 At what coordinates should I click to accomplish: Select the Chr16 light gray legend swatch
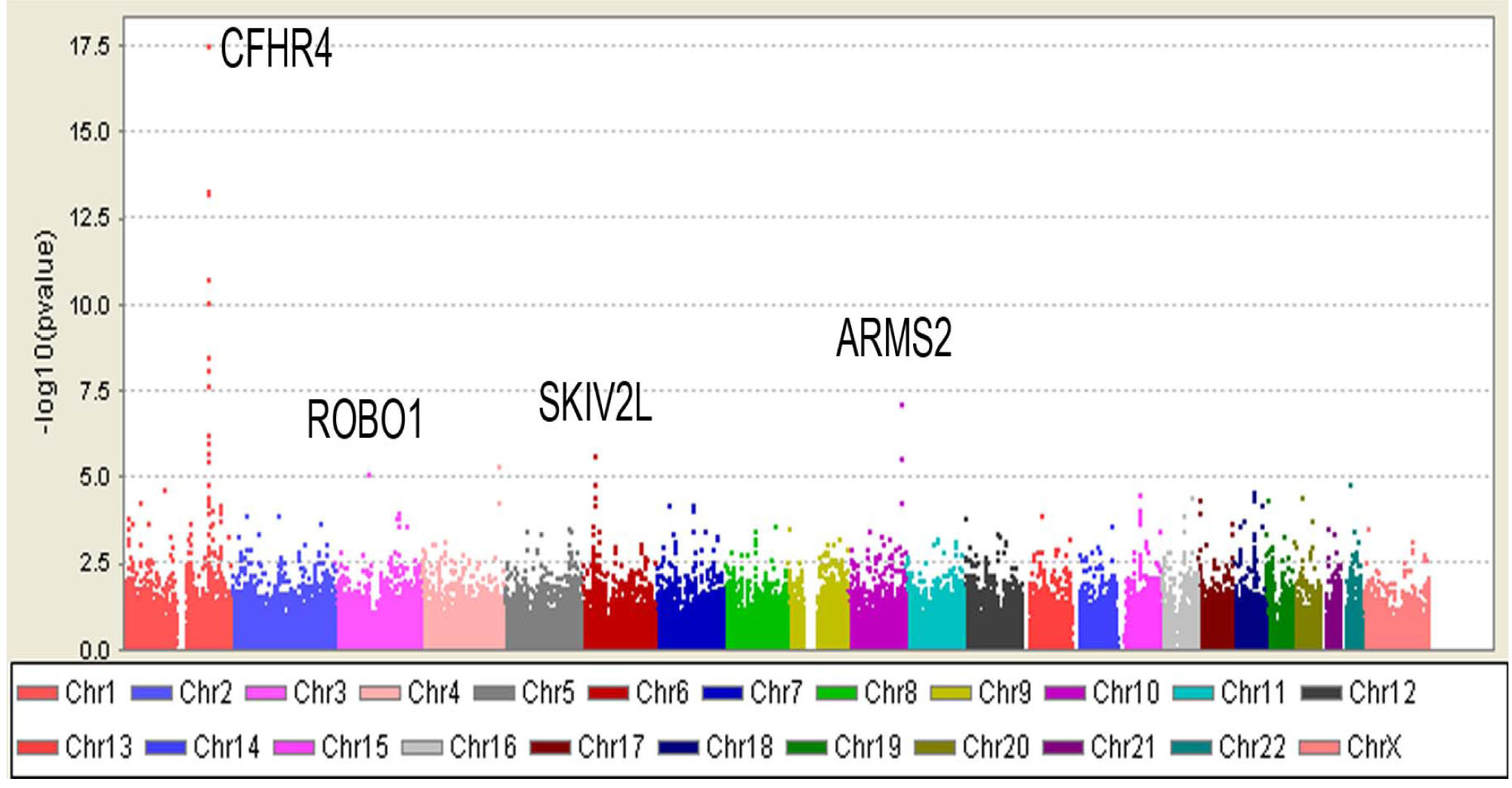coord(421,747)
